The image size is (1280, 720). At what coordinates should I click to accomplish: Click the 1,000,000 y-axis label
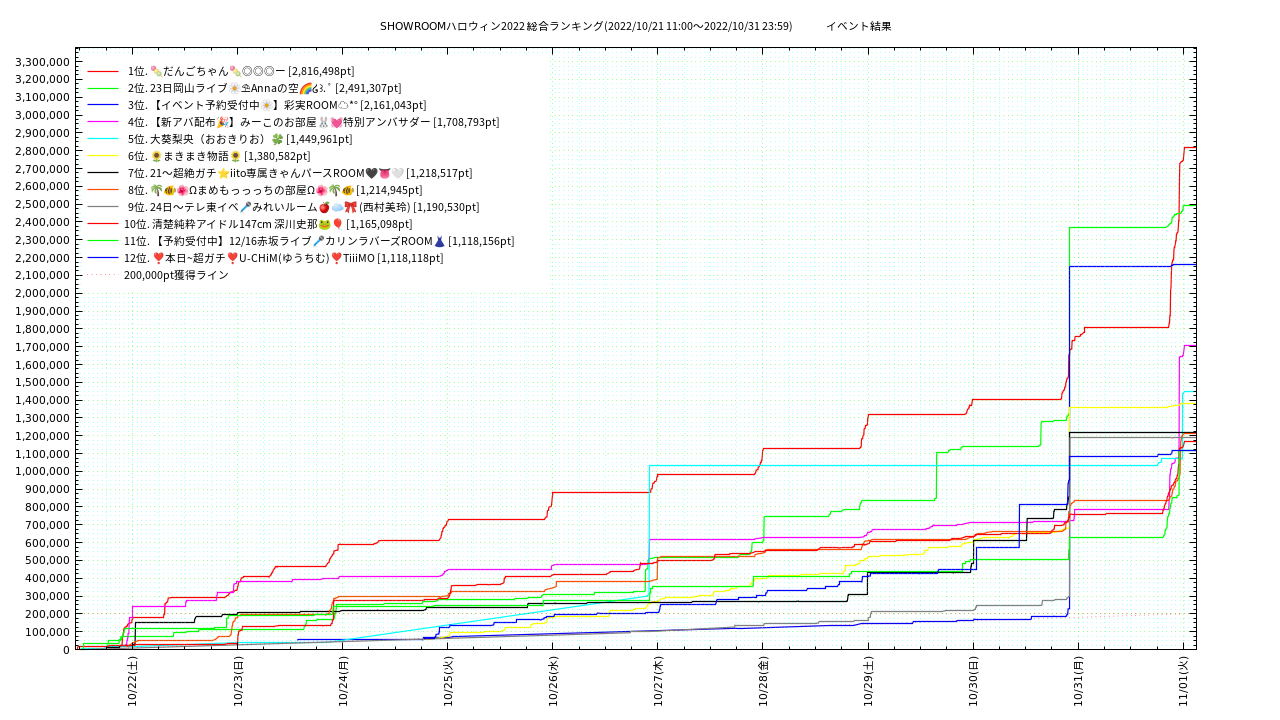tap(42, 471)
